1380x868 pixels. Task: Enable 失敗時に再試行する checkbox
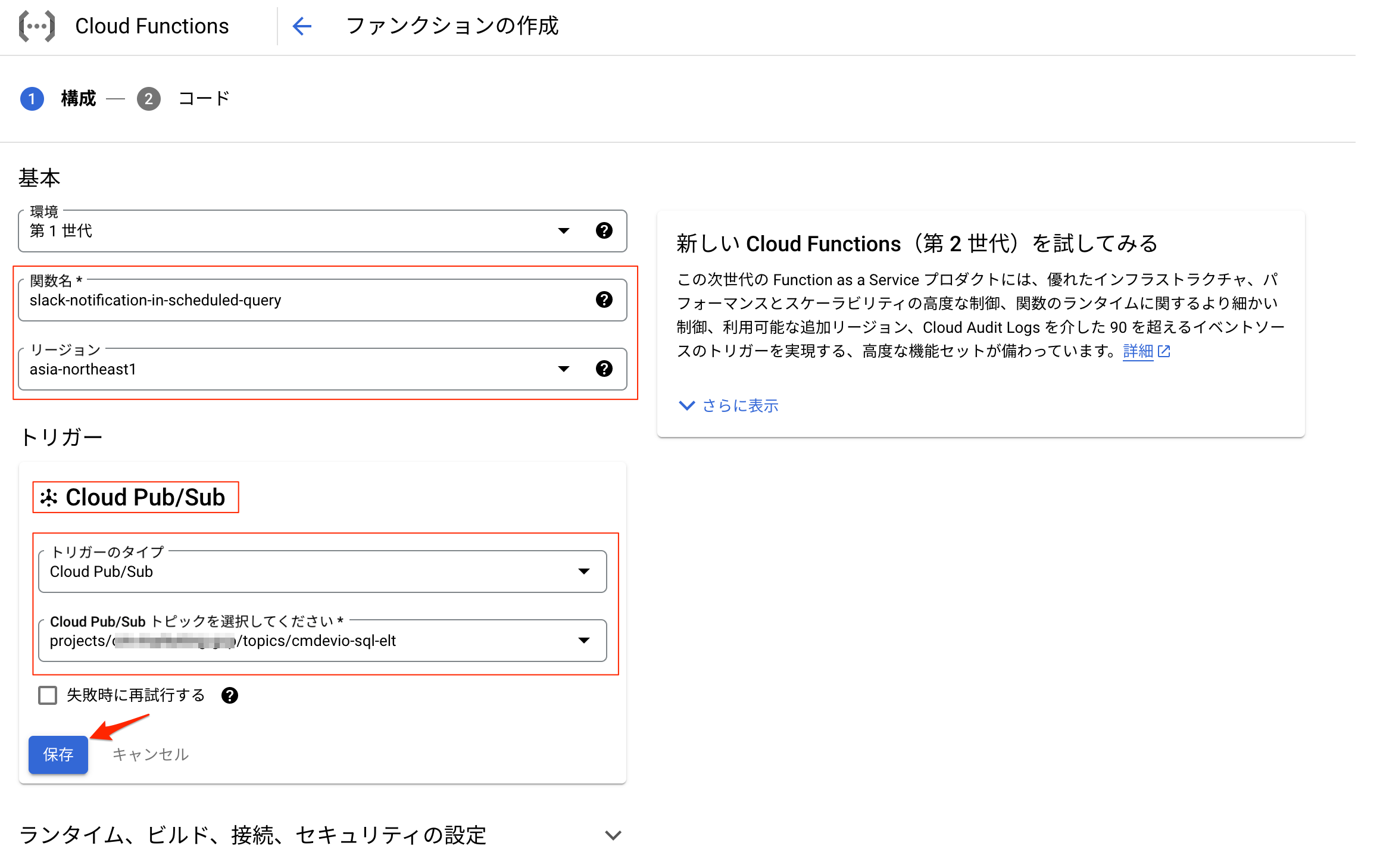click(x=48, y=695)
